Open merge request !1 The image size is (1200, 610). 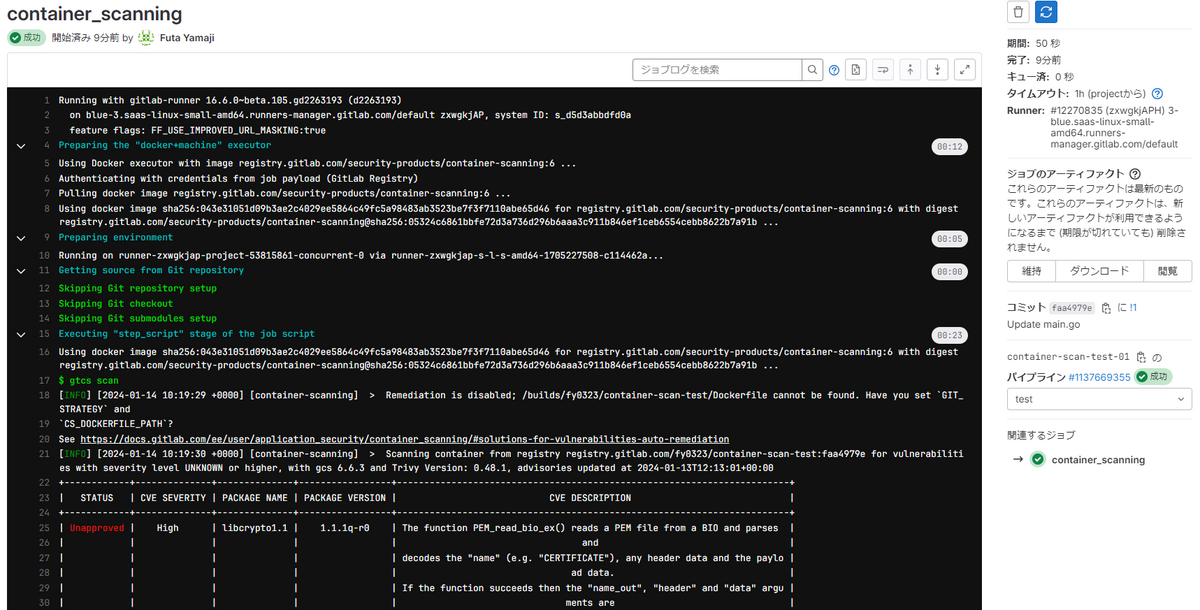[1134, 308]
